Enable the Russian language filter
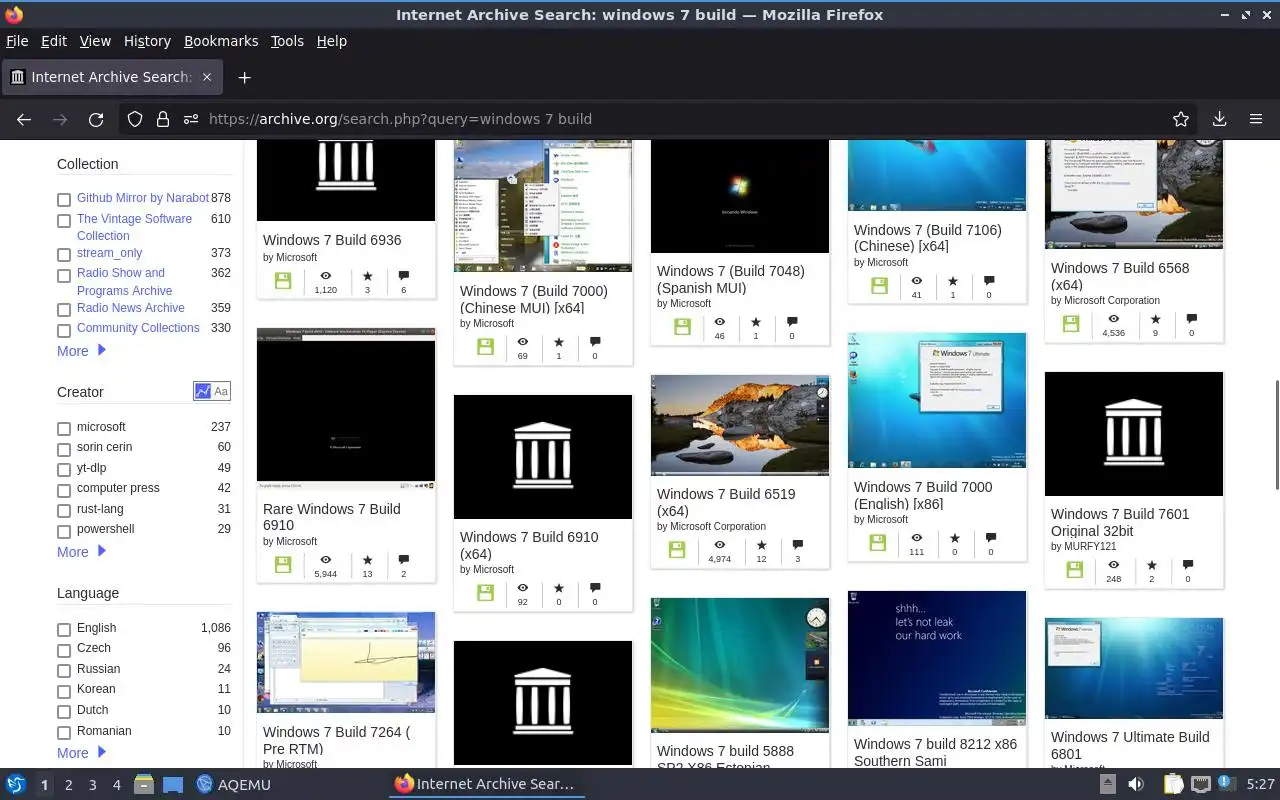The height and width of the screenshot is (800, 1280). (64, 671)
